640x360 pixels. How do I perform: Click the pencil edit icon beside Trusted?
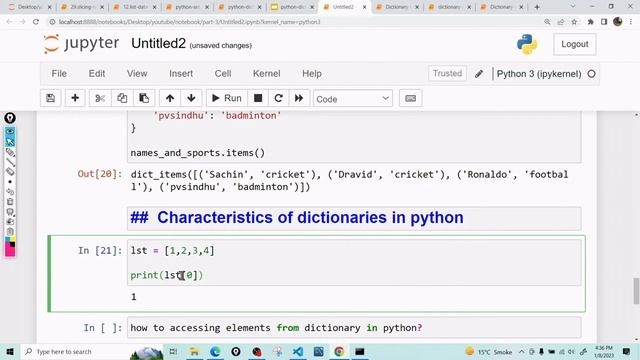(479, 74)
